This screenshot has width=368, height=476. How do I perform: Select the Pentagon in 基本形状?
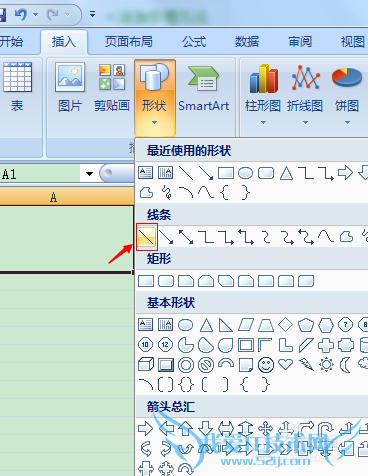[306, 325]
